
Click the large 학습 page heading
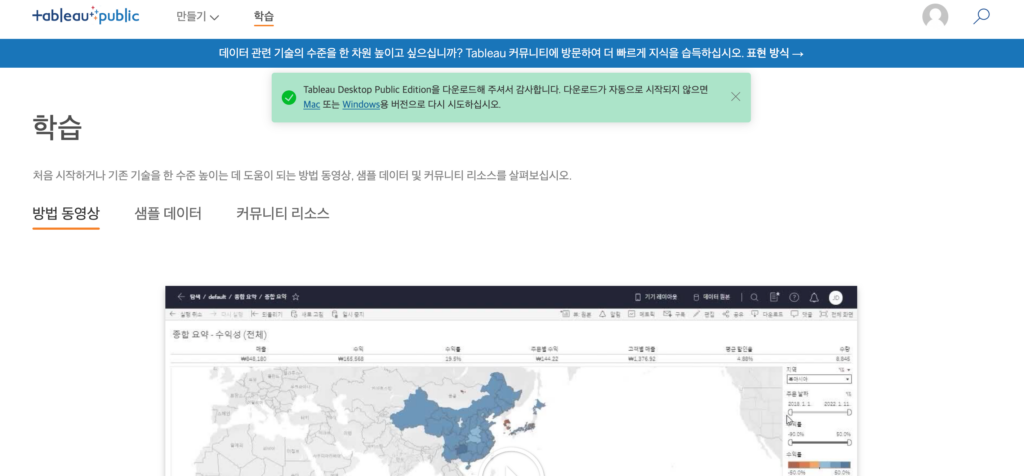pyautogui.click(x=57, y=128)
